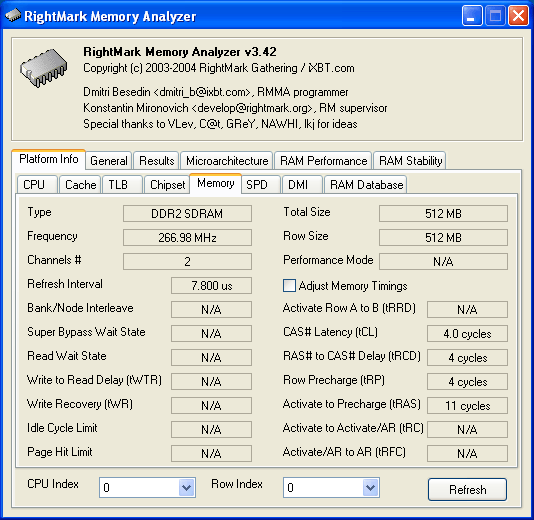Click the Page Hit Limit value field
This screenshot has height=520, width=534.
pyautogui.click(x=211, y=453)
